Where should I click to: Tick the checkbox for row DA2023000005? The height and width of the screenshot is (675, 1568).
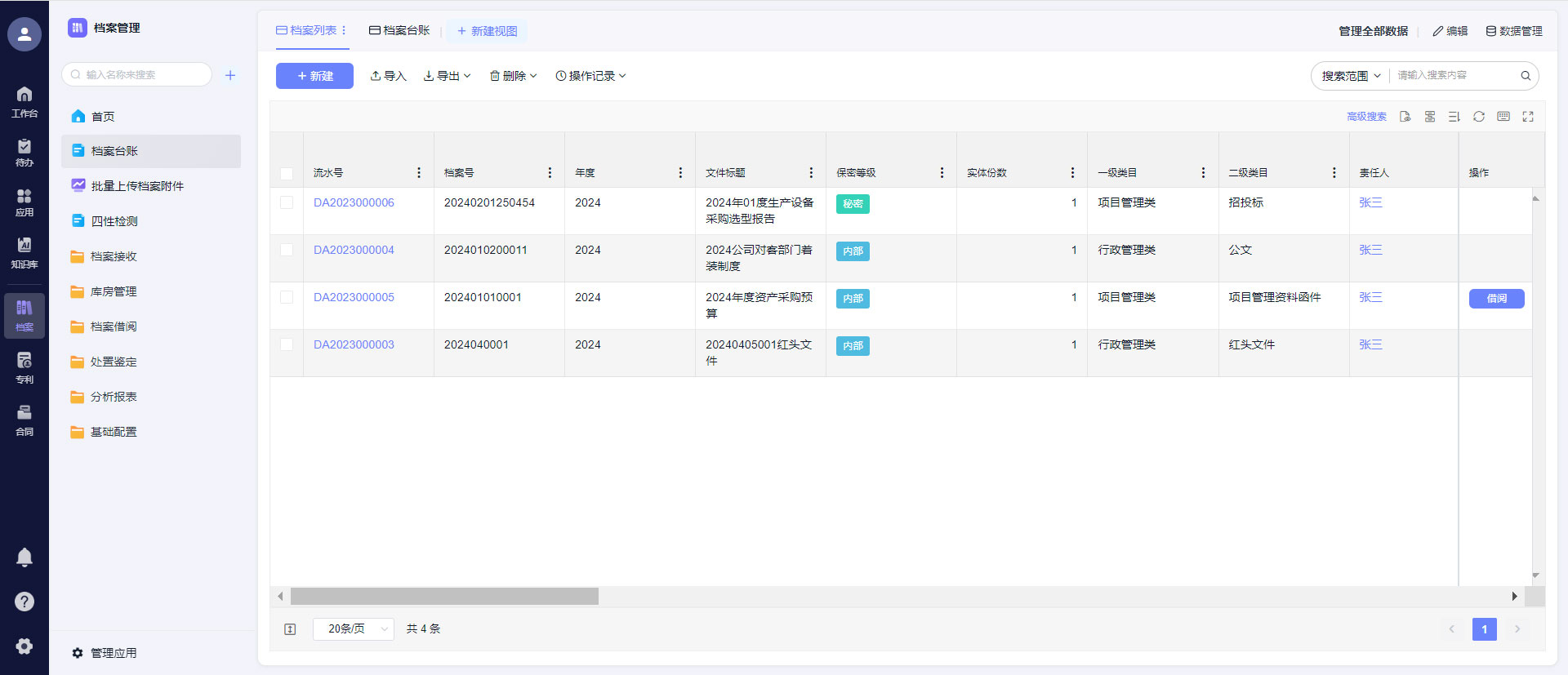[x=287, y=297]
